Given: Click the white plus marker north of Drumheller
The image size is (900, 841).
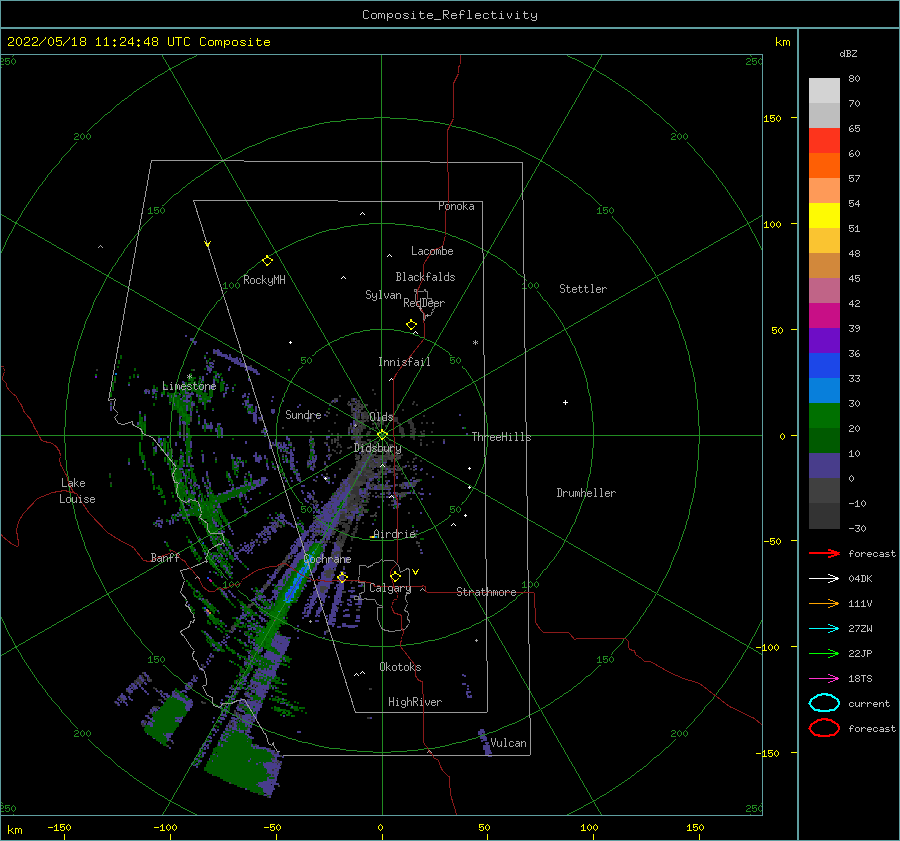Looking at the screenshot, I should pyautogui.click(x=565, y=402).
